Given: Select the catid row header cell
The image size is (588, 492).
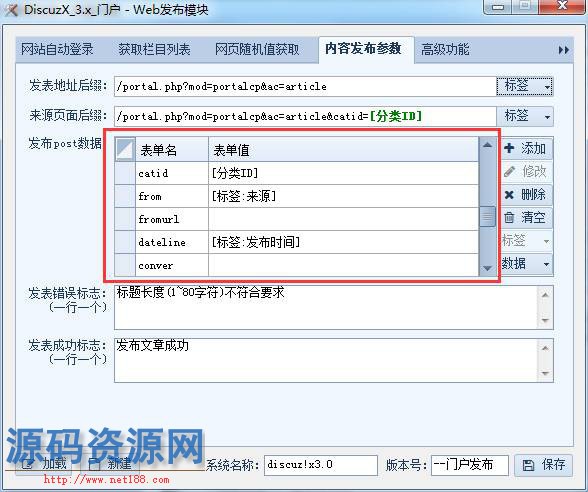Looking at the screenshot, I should (125, 173).
